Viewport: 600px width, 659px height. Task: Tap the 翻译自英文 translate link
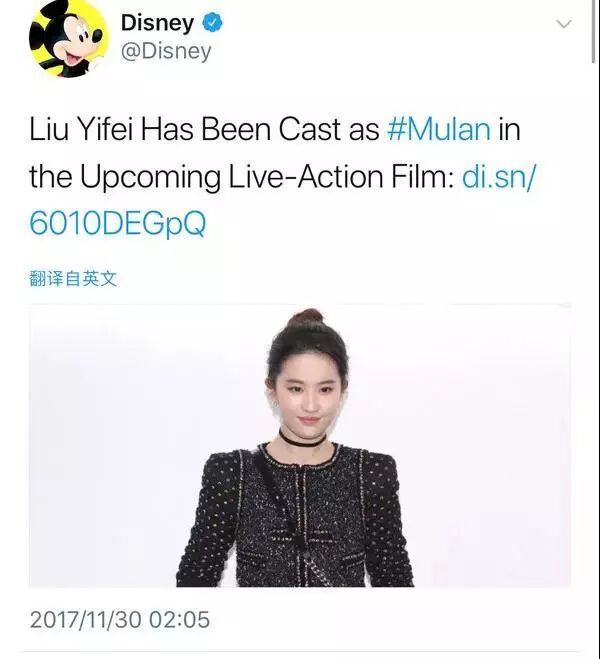tap(73, 279)
